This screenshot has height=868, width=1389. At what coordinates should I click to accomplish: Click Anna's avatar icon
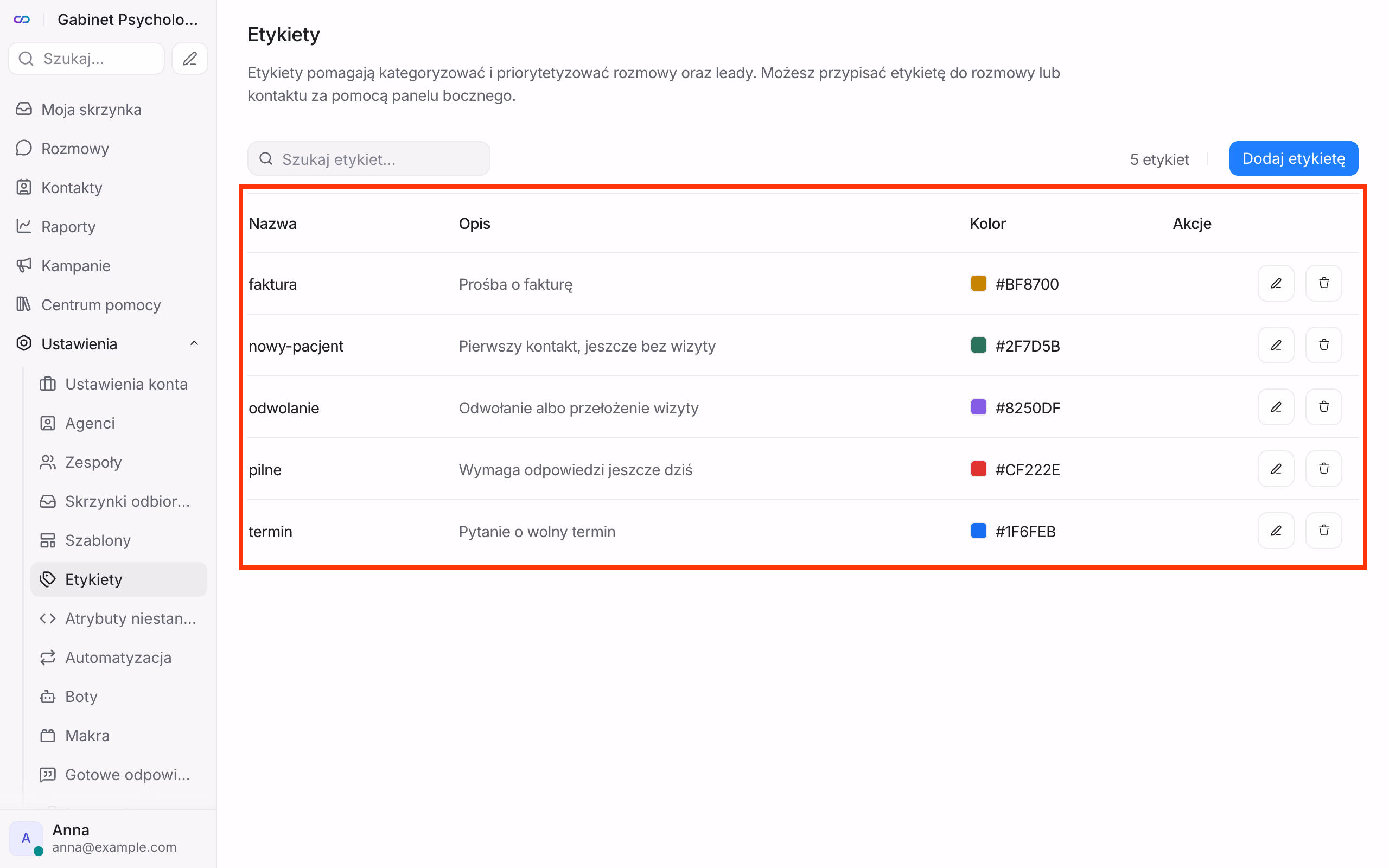(26, 838)
